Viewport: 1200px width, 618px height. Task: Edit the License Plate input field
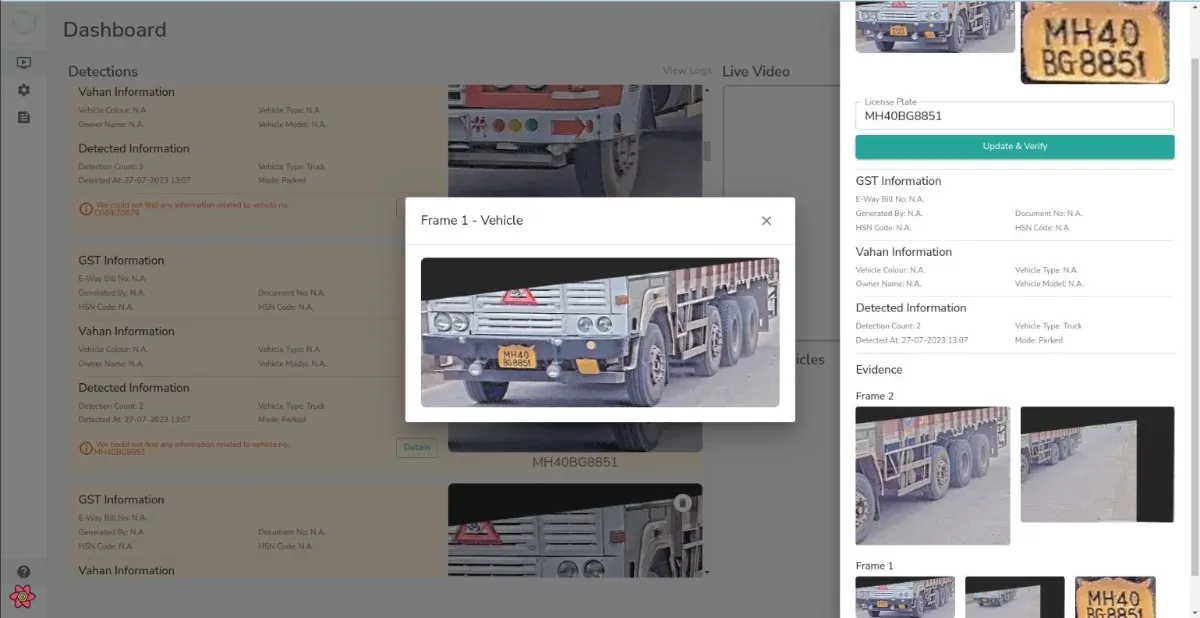tap(1015, 116)
